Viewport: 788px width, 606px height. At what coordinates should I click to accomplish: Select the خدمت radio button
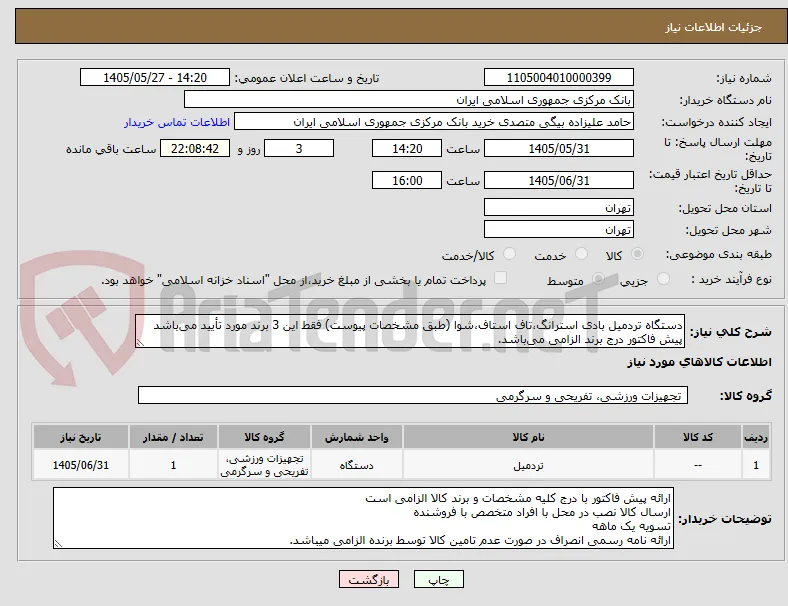pyautogui.click(x=581, y=254)
